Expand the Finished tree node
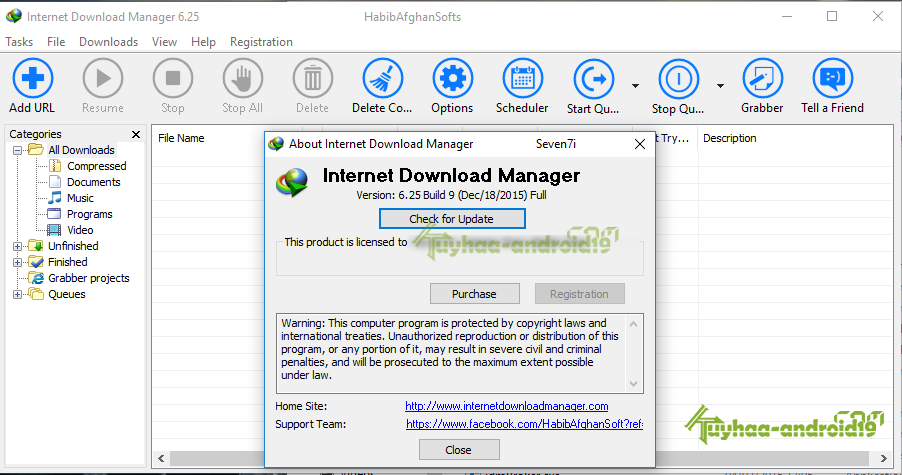 tap(17, 262)
